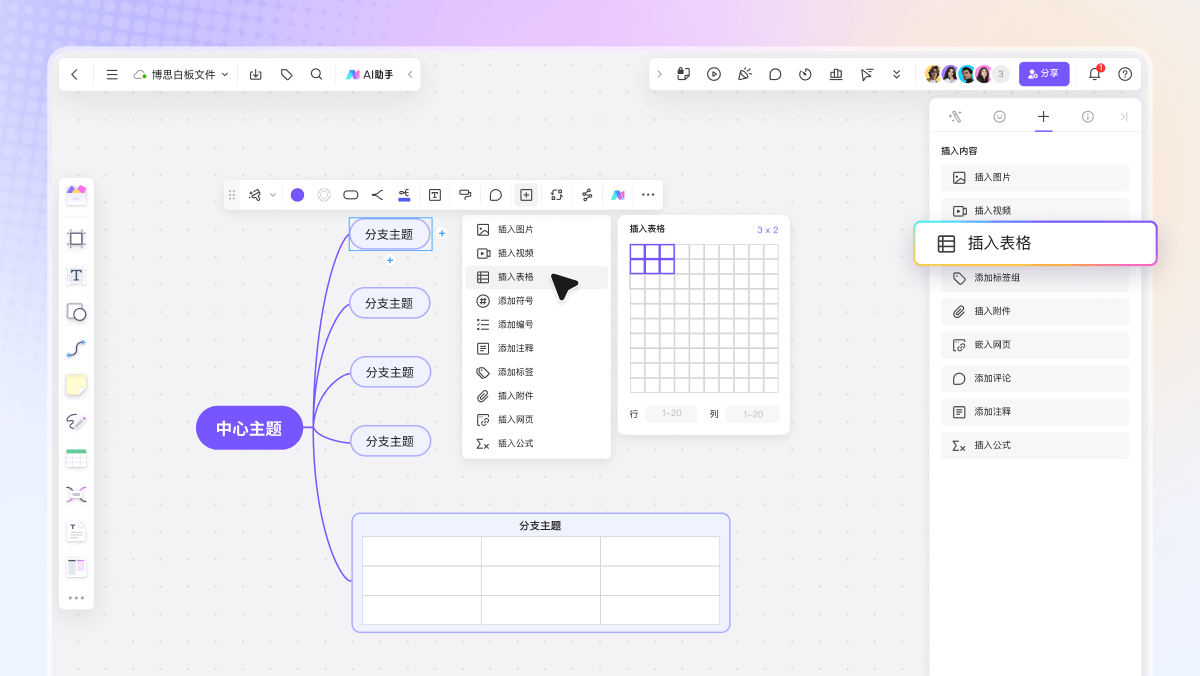This screenshot has height=676, width=1200.
Task: Select the Frame tool in the left sidebar
Action: point(76,238)
